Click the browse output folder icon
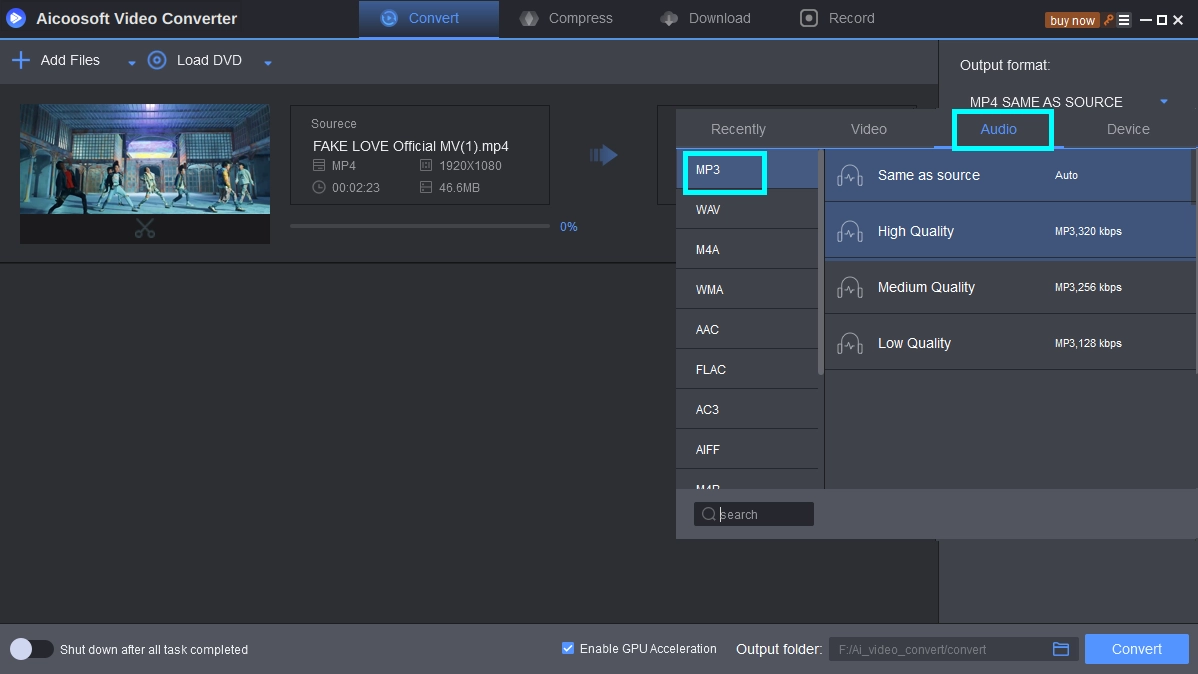This screenshot has height=674, width=1198. [1061, 649]
